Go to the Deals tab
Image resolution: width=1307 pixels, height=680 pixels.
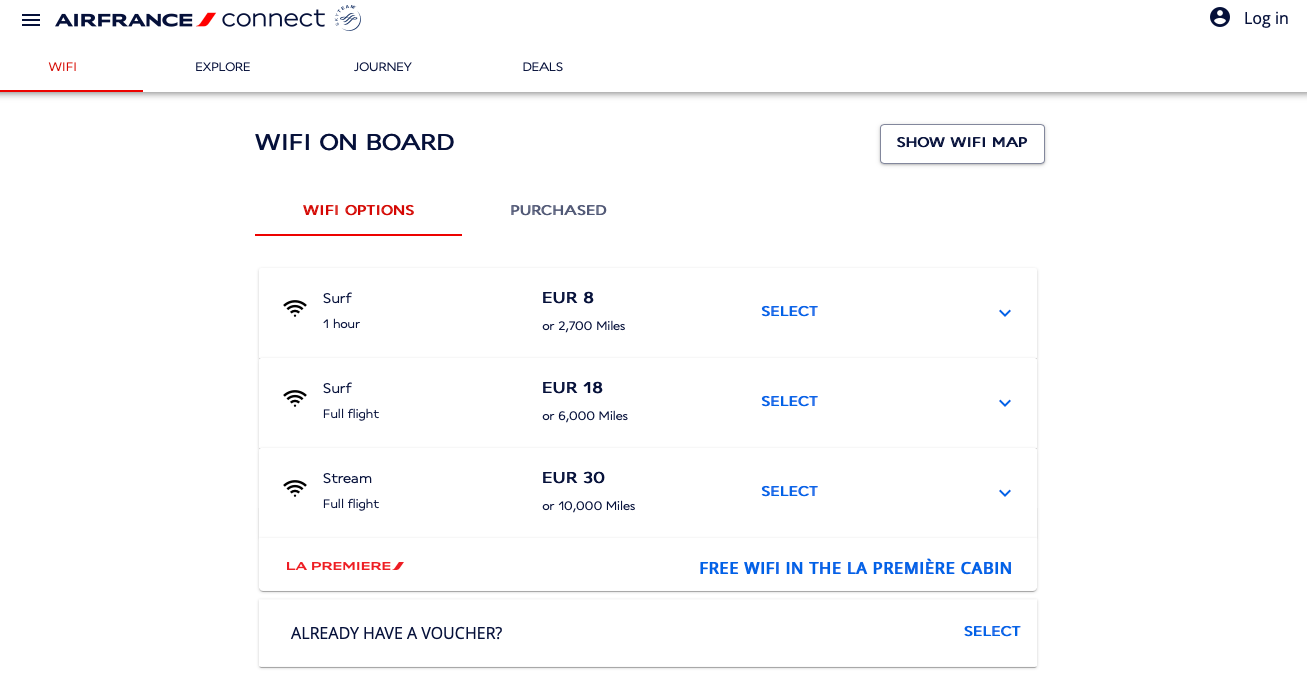coord(542,67)
